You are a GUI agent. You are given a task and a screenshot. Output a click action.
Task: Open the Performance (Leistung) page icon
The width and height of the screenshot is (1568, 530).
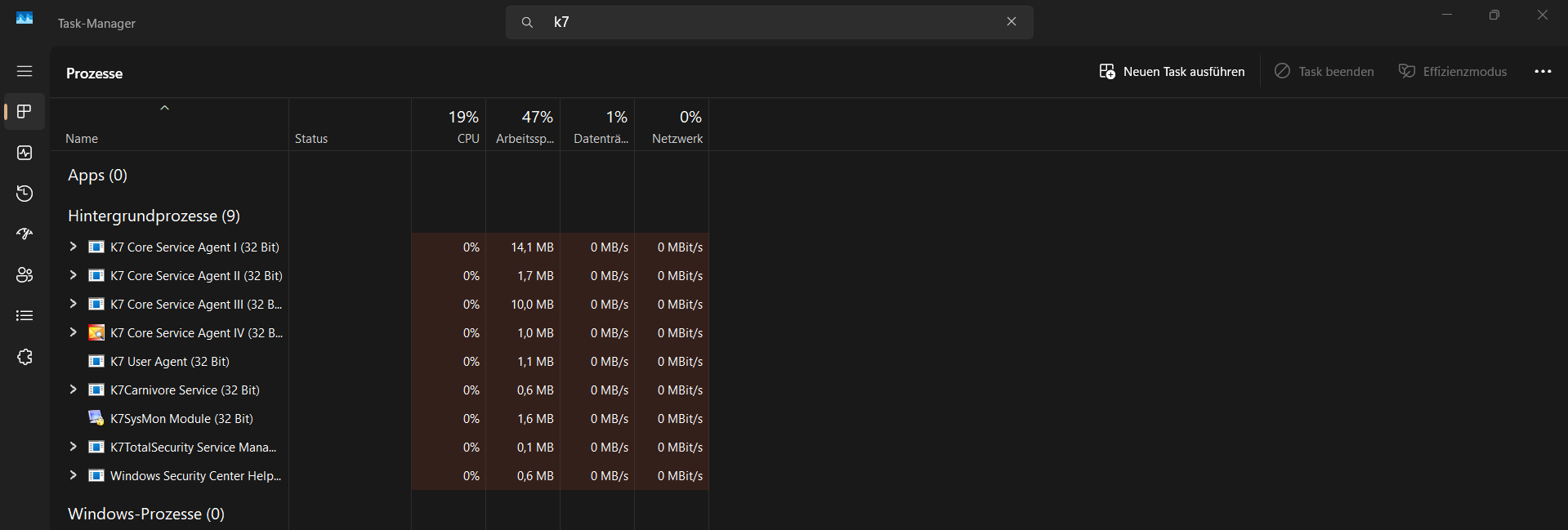click(25, 153)
